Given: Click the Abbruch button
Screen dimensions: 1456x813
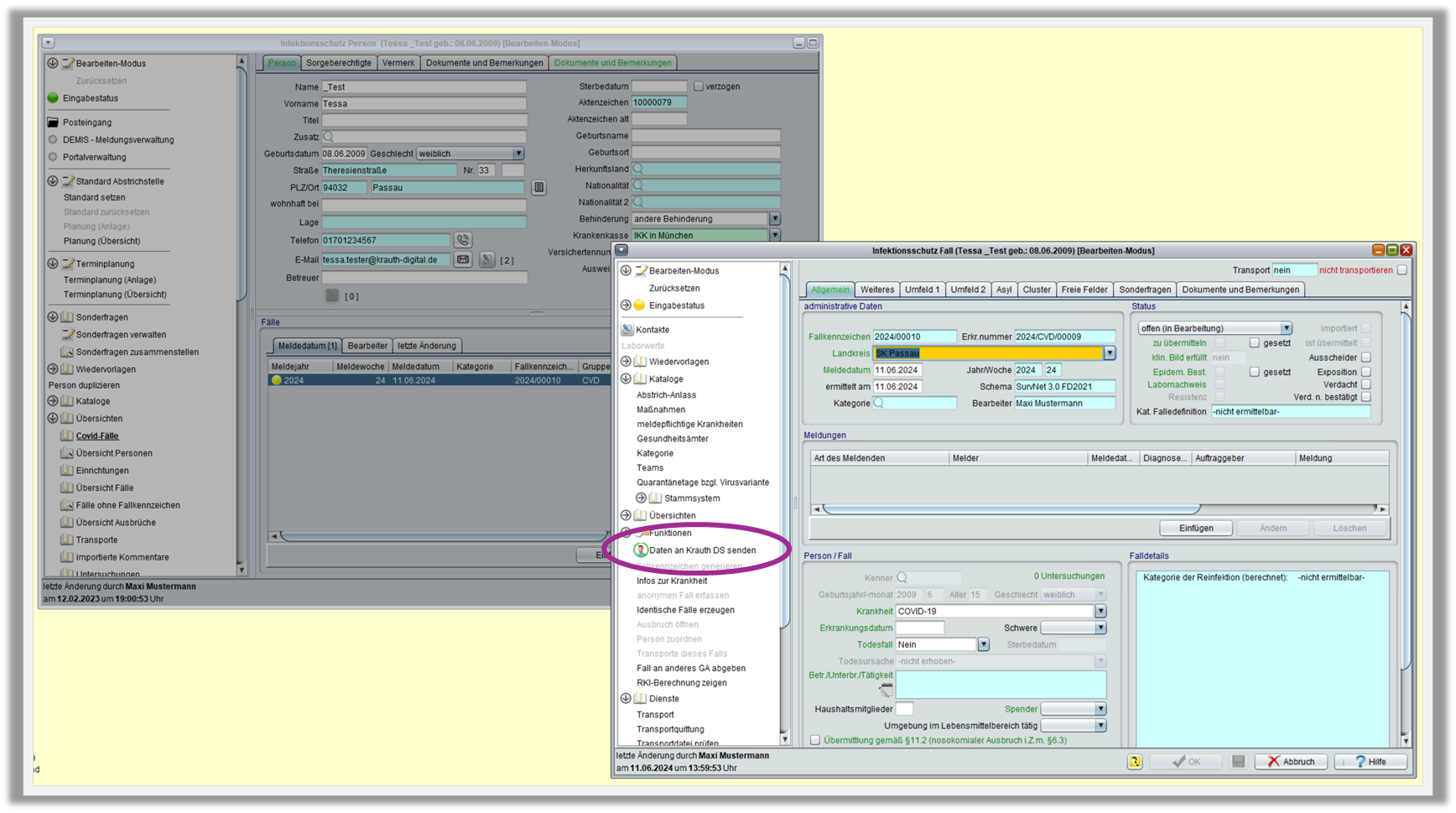Looking at the screenshot, I should [1291, 762].
